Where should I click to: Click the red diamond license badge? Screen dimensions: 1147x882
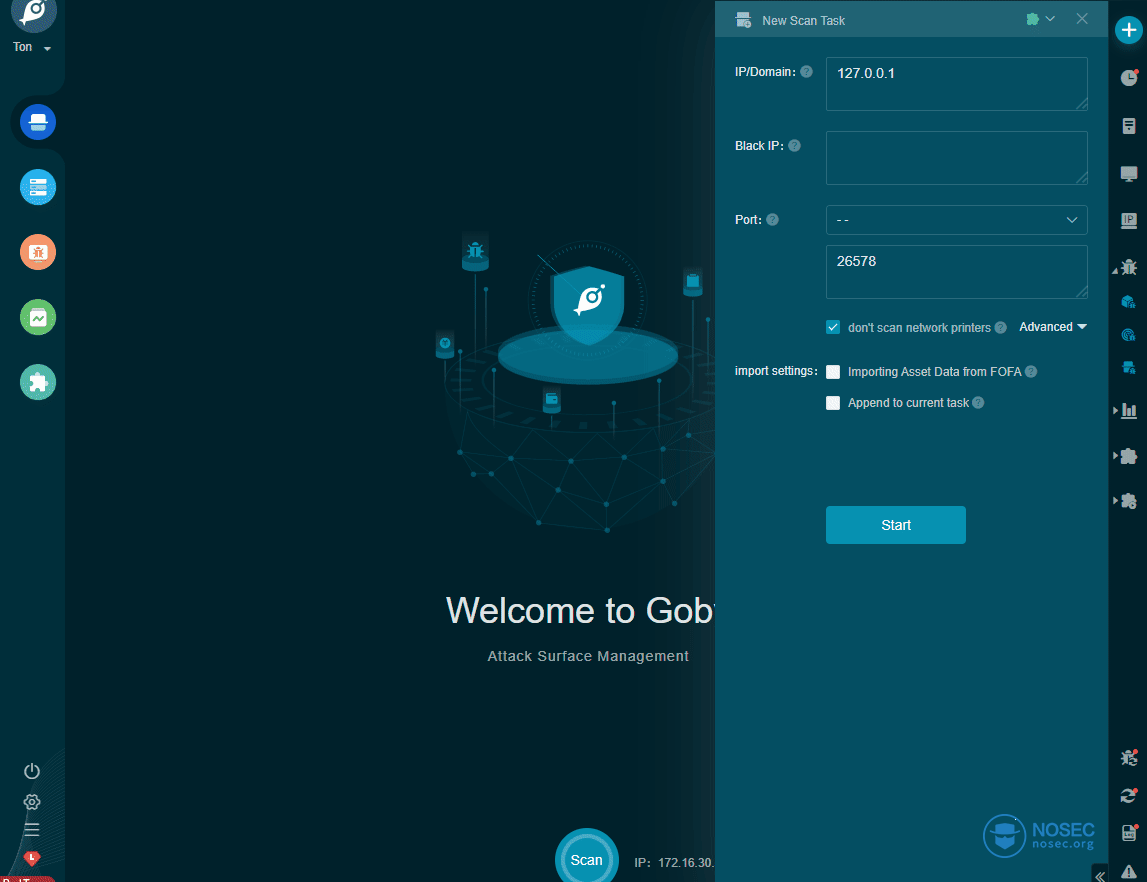31,857
